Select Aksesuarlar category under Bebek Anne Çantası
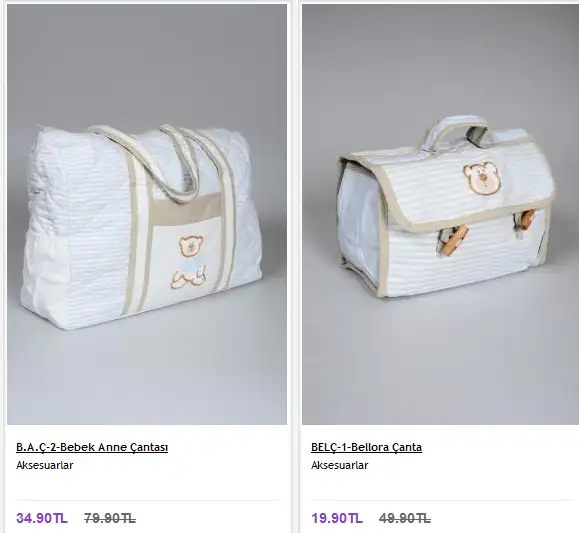This screenshot has width=579, height=533. coord(45,465)
